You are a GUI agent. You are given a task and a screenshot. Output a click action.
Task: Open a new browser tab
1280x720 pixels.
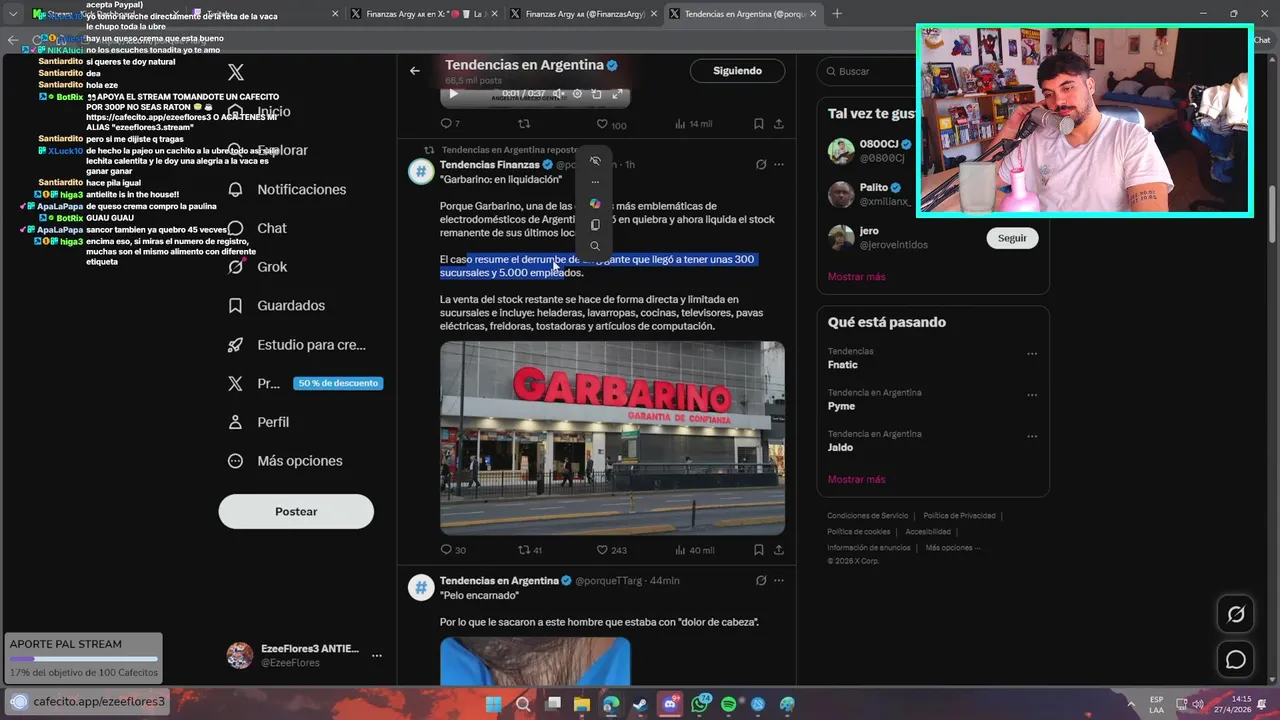(837, 14)
